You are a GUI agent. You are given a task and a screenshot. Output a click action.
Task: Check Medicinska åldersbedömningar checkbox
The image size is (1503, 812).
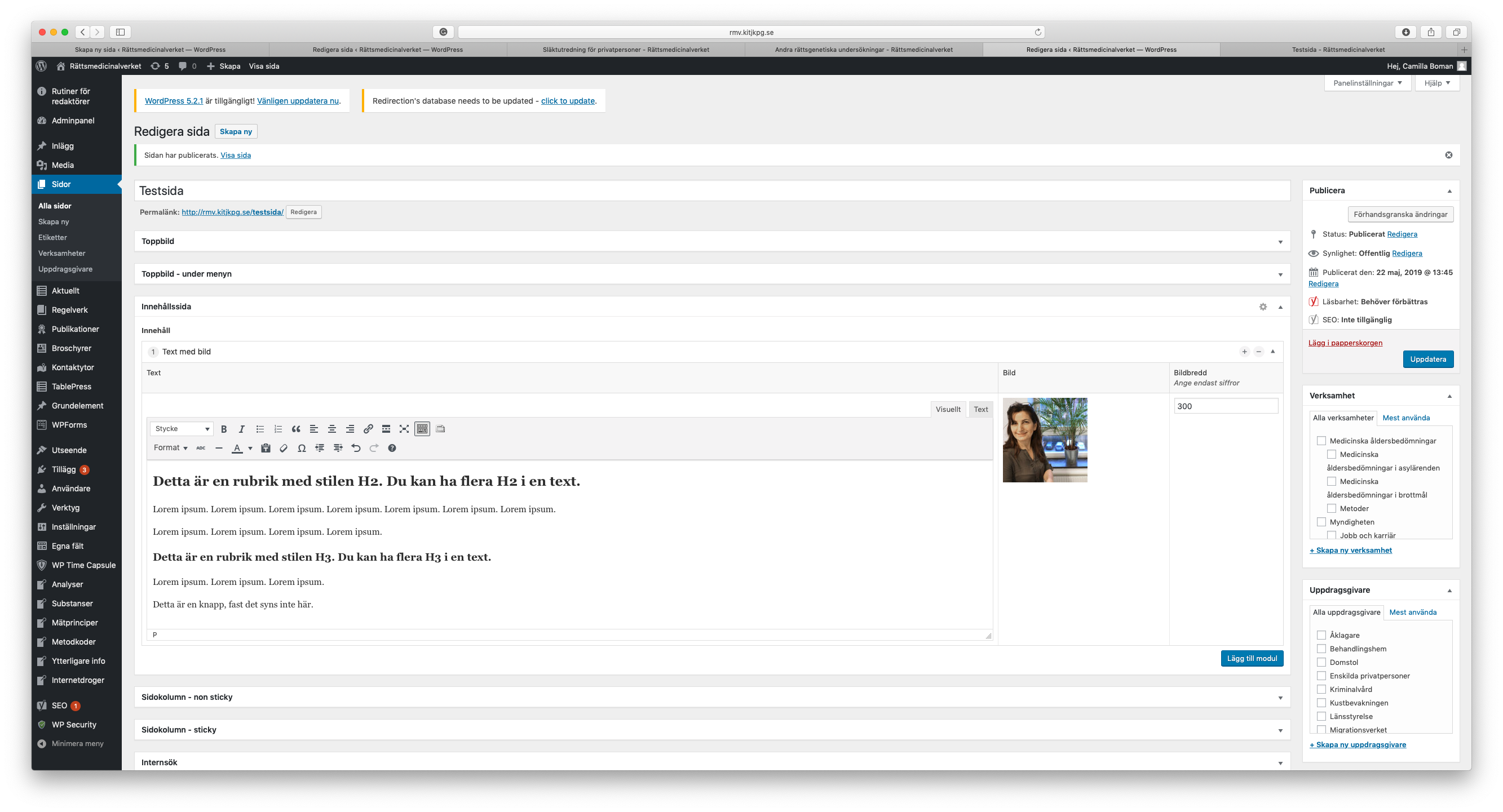[x=1321, y=441]
